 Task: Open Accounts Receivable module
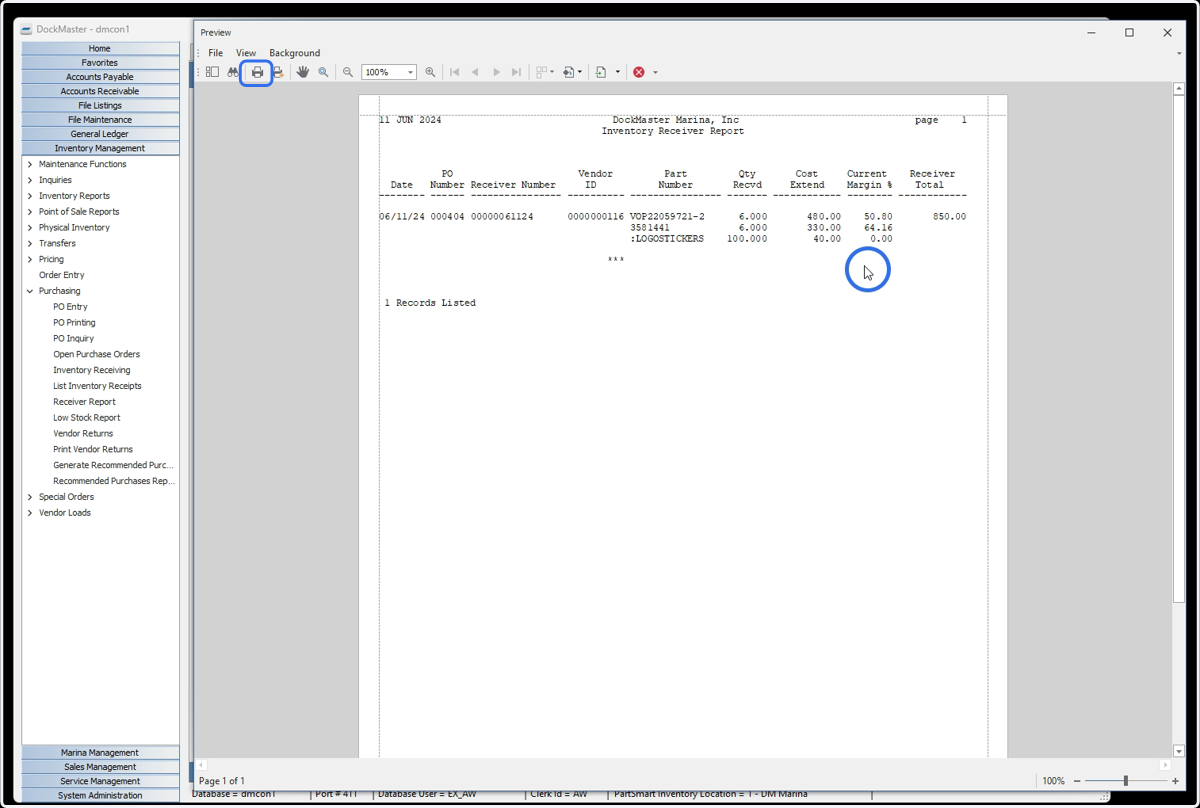click(x=100, y=91)
